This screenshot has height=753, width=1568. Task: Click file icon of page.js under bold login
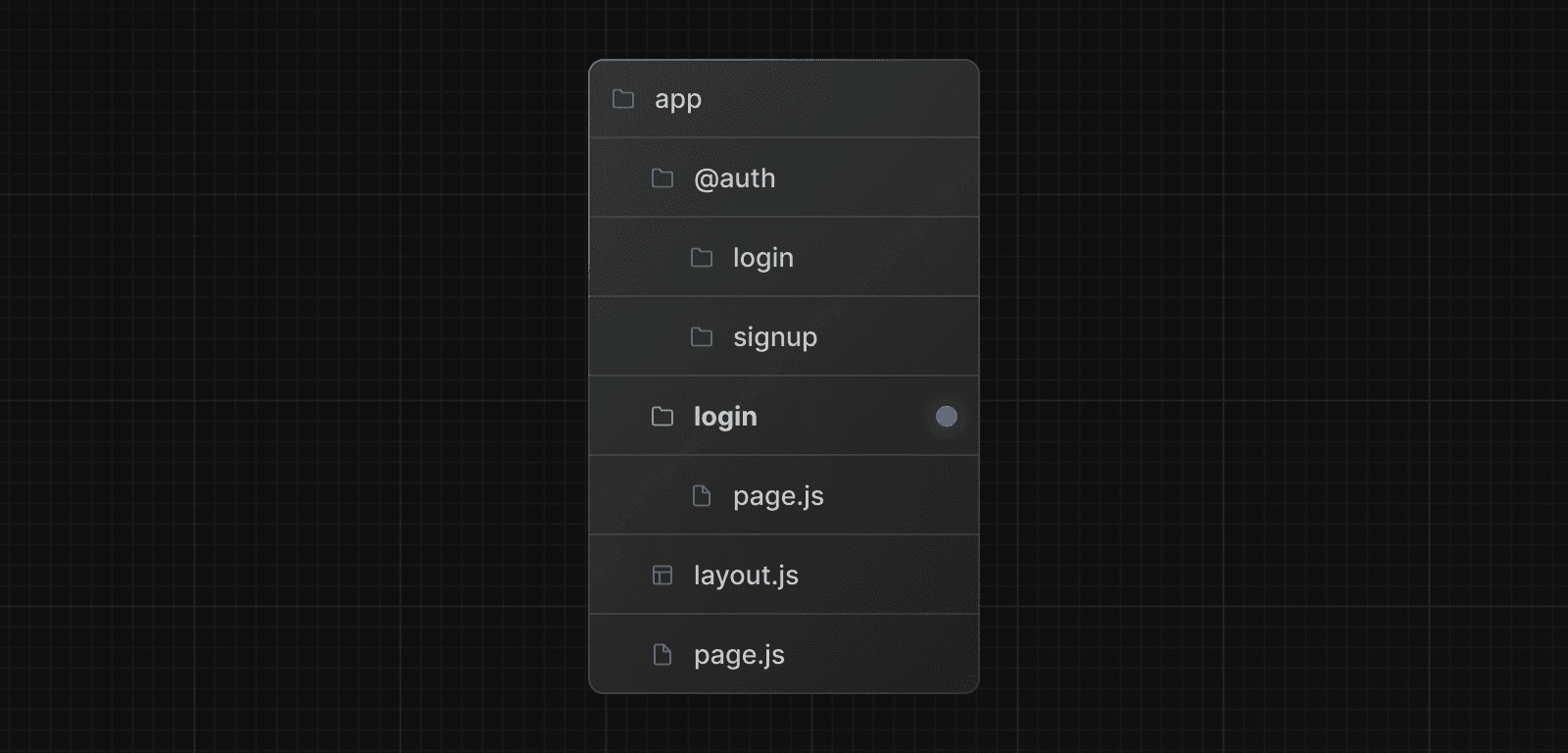point(702,496)
